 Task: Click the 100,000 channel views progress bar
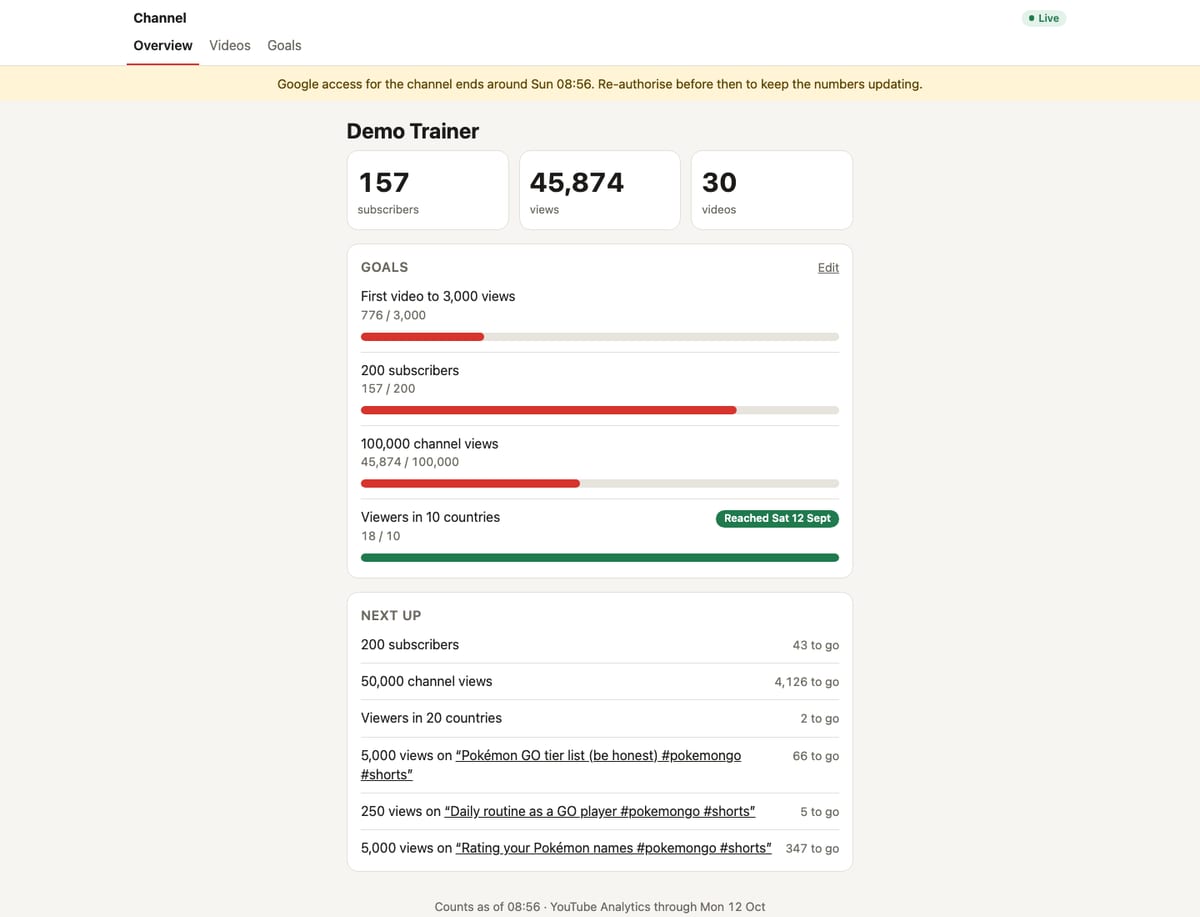(600, 484)
